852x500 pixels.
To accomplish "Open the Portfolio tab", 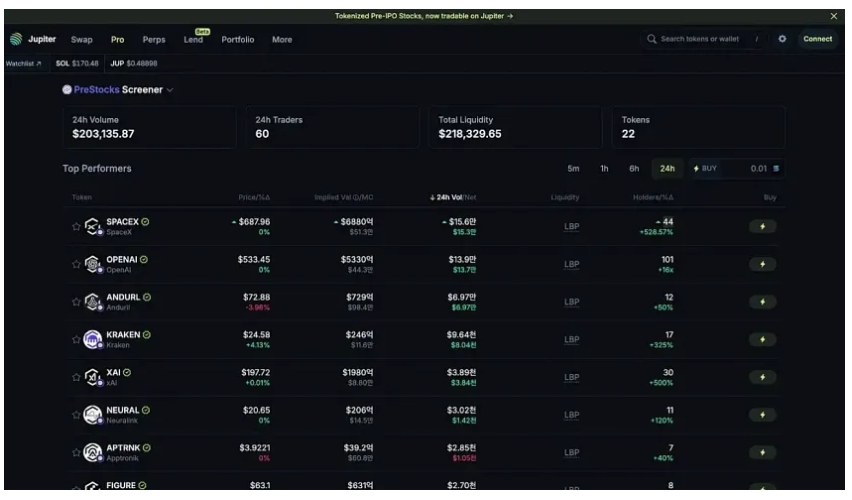I will pos(237,40).
